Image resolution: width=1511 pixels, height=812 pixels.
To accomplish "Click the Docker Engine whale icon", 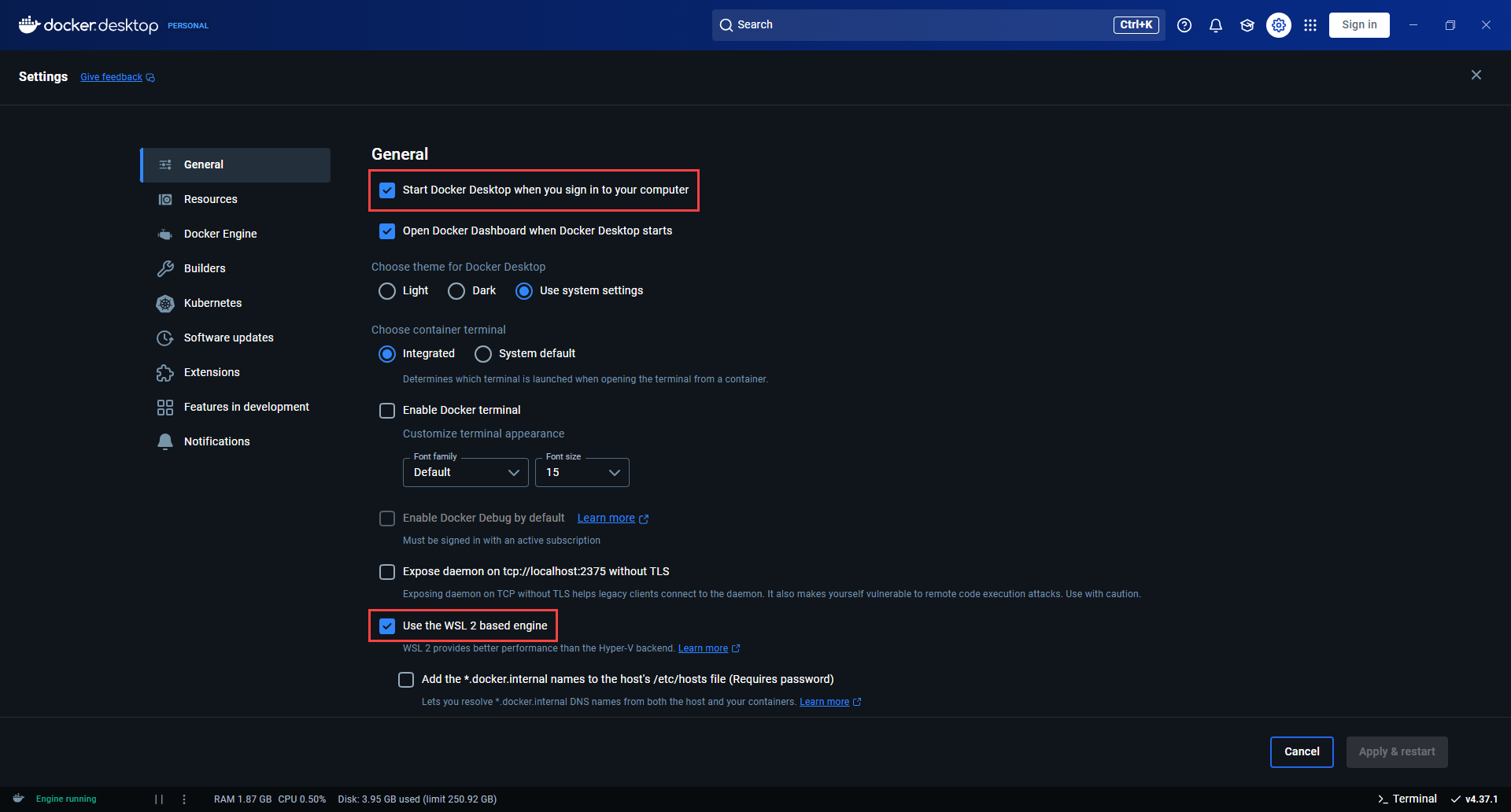I will click(x=165, y=234).
